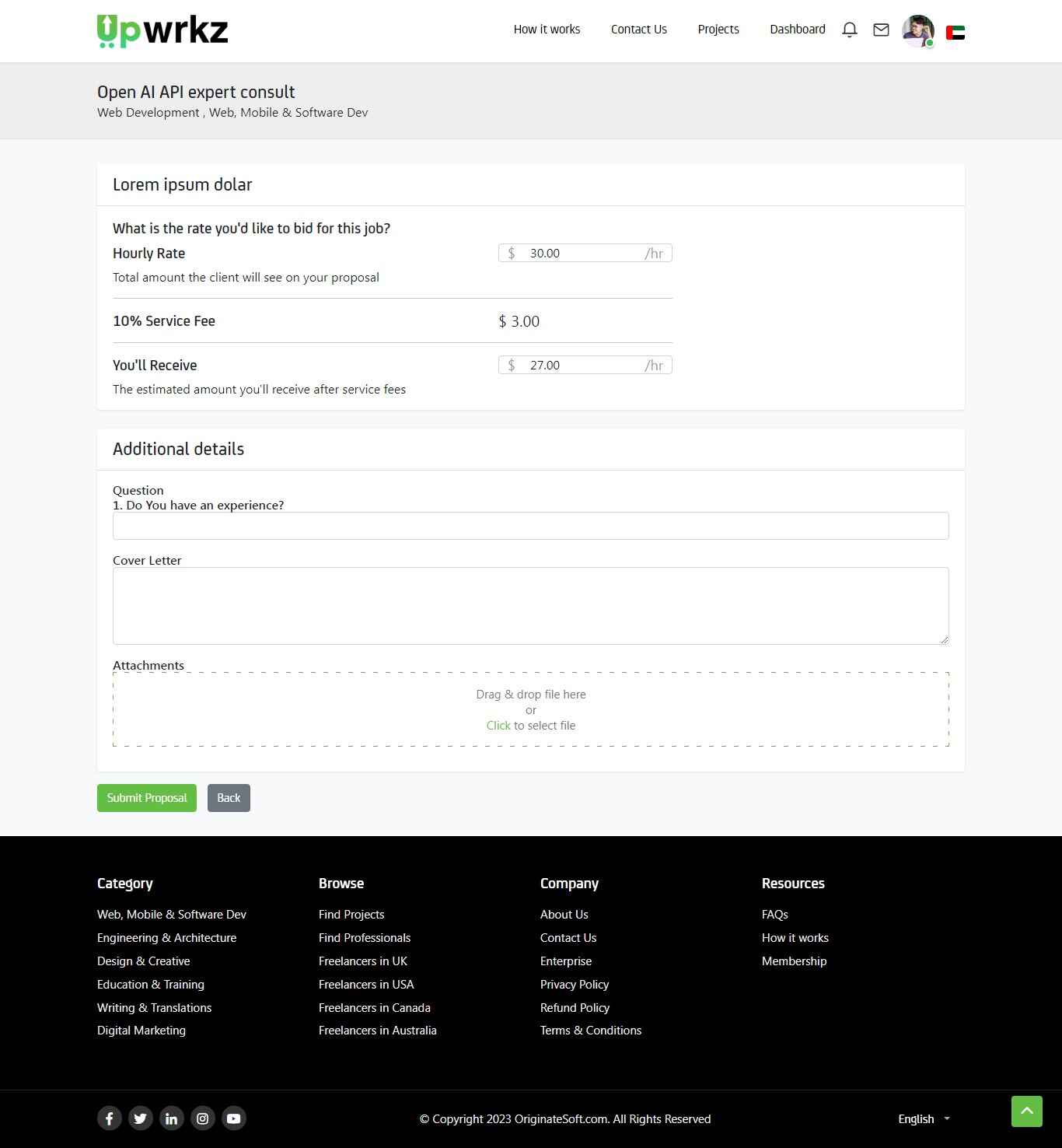This screenshot has height=1148, width=1062.
Task: Open the Instagram social icon
Action: (x=203, y=1118)
